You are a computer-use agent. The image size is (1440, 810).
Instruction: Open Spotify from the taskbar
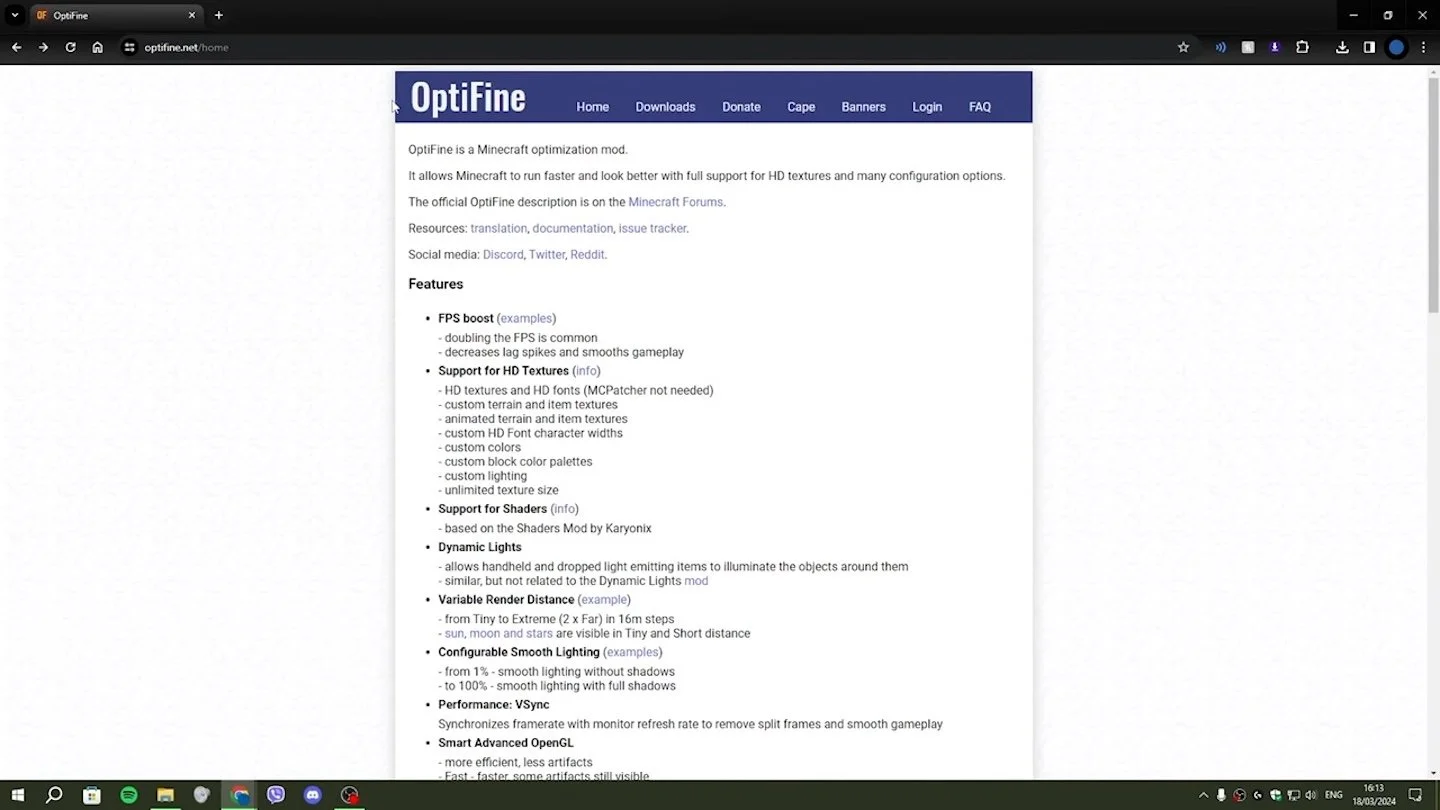[x=129, y=795]
